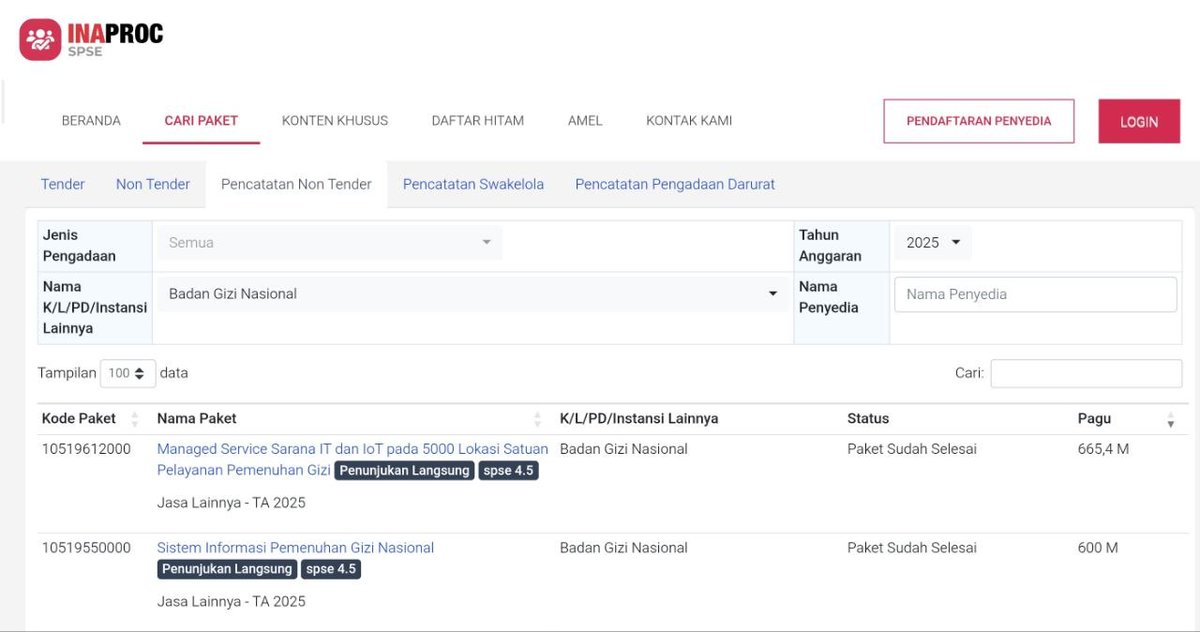This screenshot has width=1200, height=632.
Task: Click the PENDAFTARAN PENYEDIA button
Action: click(x=979, y=121)
